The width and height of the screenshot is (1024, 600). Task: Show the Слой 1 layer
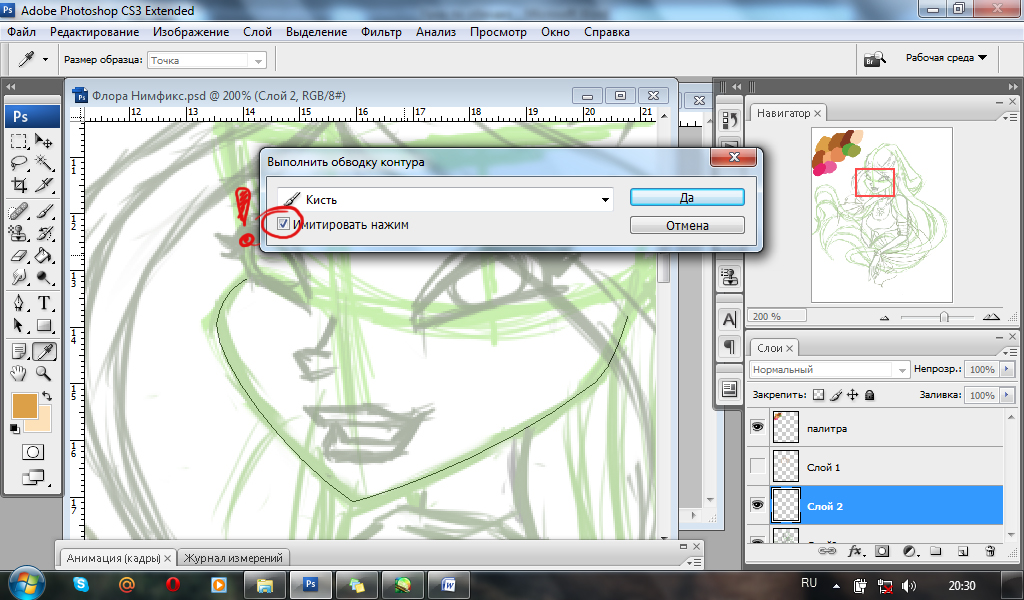tap(757, 467)
